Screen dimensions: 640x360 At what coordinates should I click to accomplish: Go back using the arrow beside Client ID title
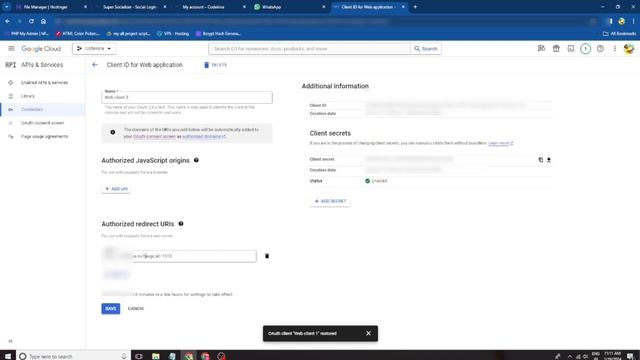coord(95,65)
